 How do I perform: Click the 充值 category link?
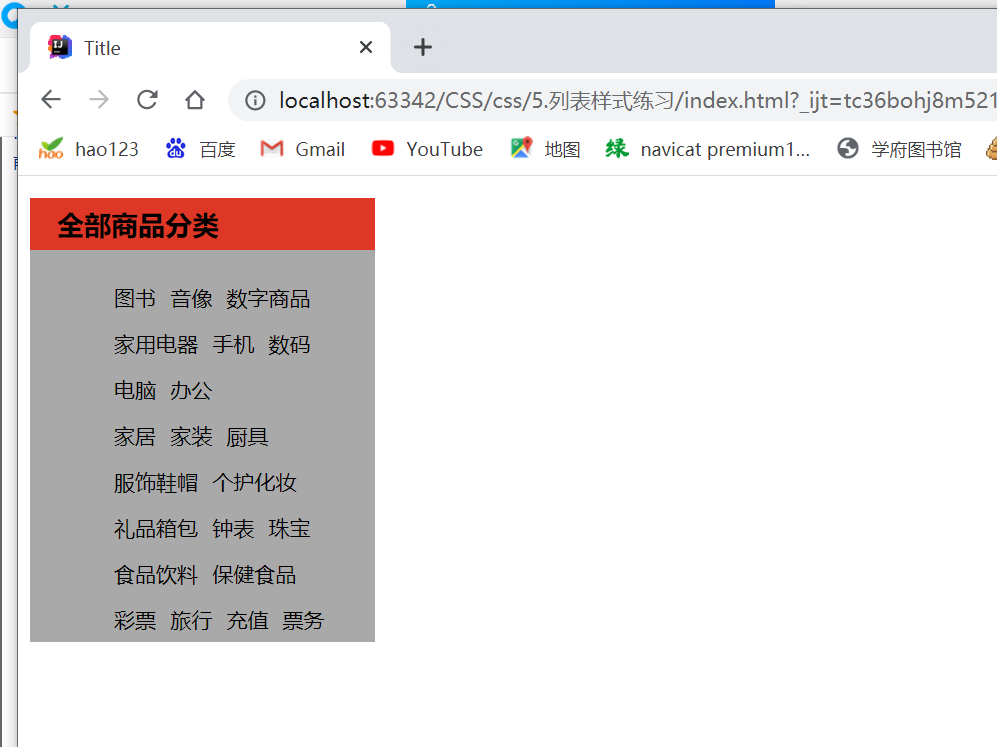[x=247, y=620]
